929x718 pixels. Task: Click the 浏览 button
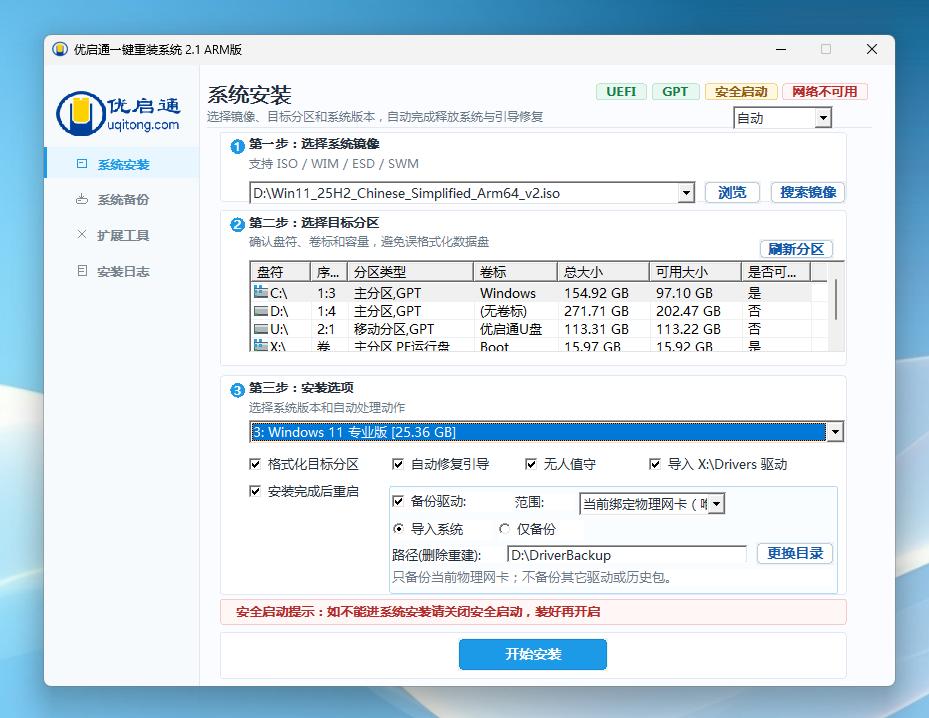732,193
